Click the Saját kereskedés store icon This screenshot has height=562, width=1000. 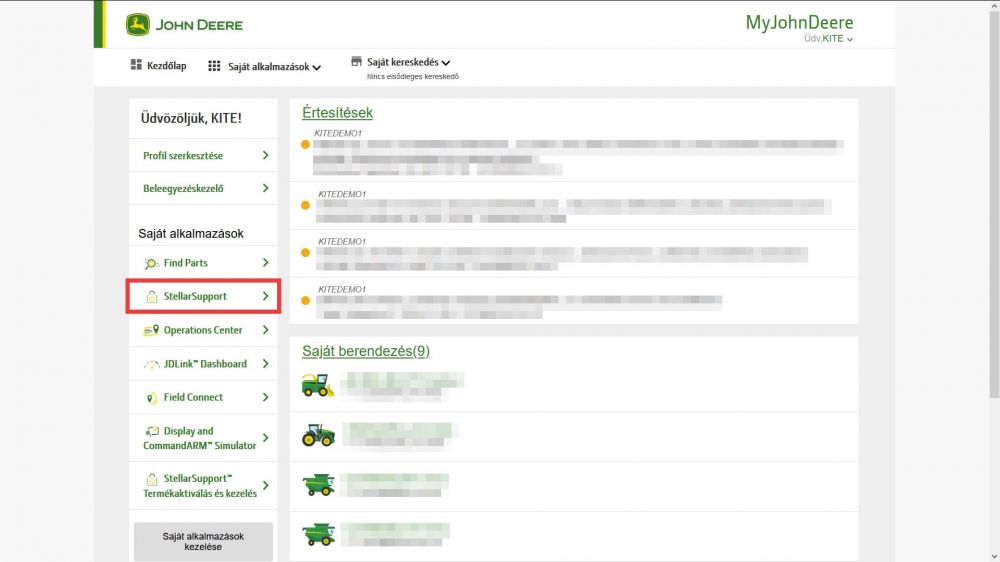coord(357,61)
